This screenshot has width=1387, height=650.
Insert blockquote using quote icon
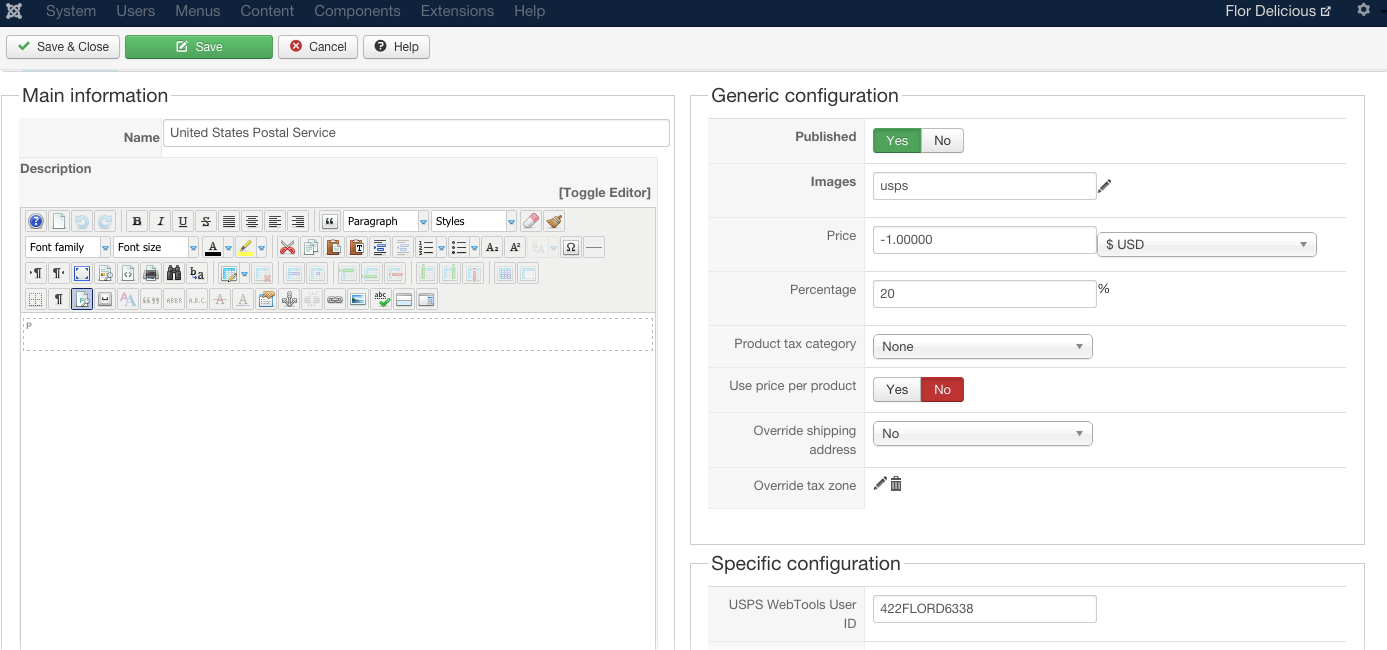pos(329,221)
